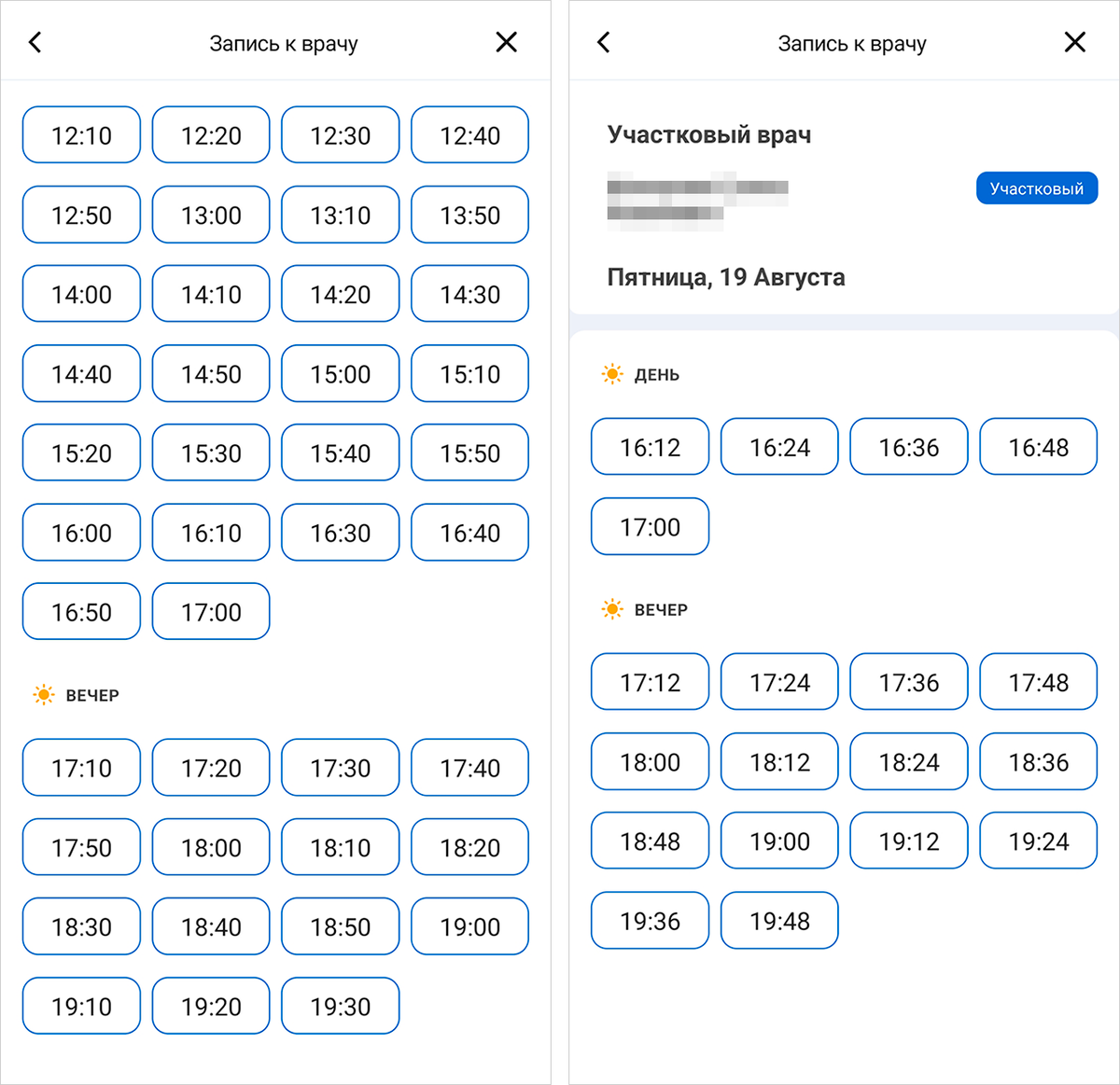
Task: Book the 15:50 slot
Action: [x=469, y=452]
